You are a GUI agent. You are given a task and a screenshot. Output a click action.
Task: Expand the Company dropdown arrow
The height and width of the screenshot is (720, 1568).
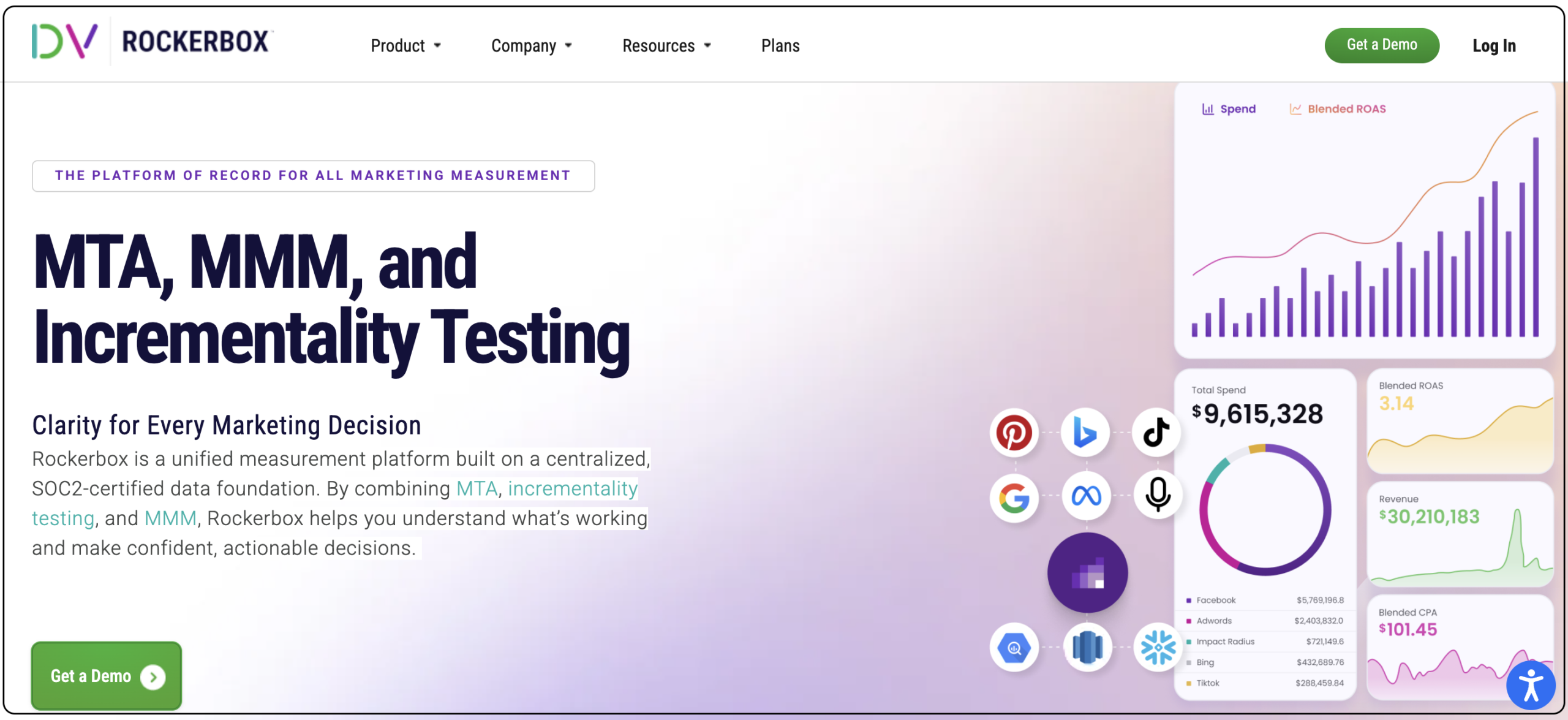tap(568, 45)
